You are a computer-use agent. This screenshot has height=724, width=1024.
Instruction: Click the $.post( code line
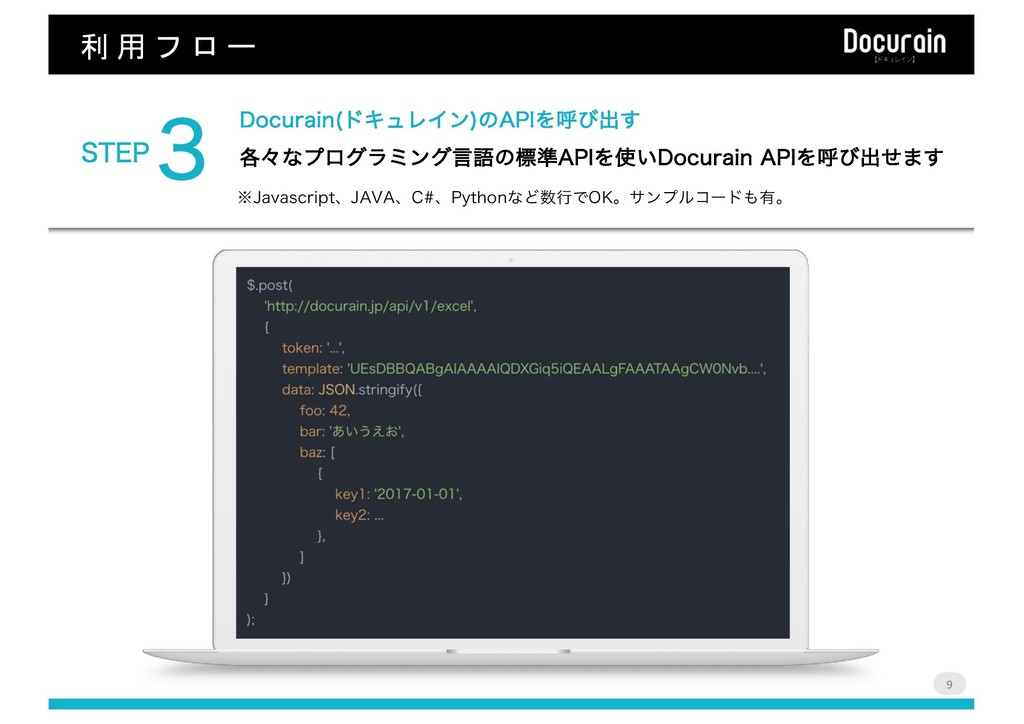click(x=270, y=285)
